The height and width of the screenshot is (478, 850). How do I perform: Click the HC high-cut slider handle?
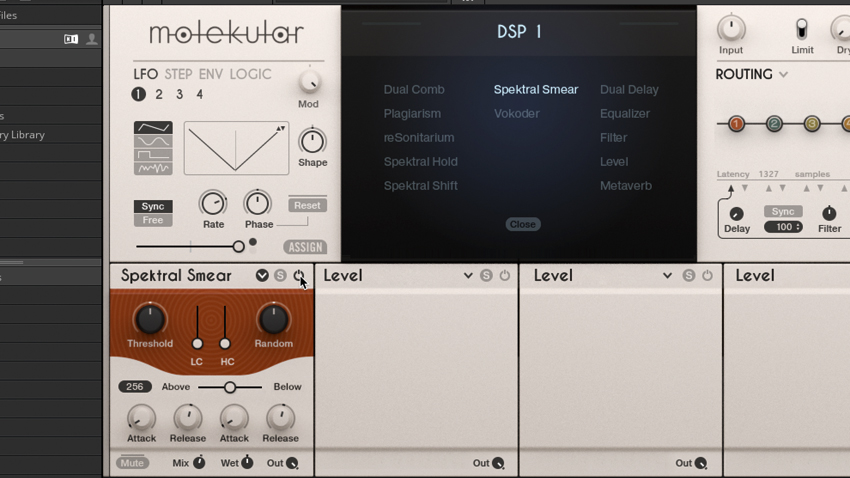coord(224,344)
